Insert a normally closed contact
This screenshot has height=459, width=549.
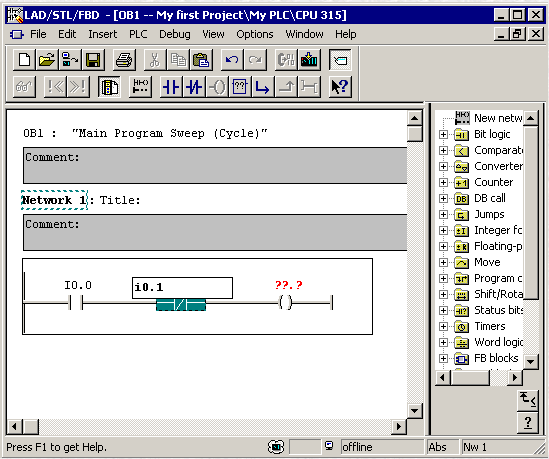194,87
